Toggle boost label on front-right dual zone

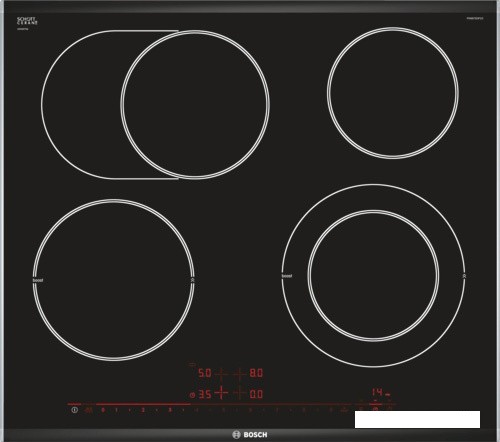pos(287,276)
